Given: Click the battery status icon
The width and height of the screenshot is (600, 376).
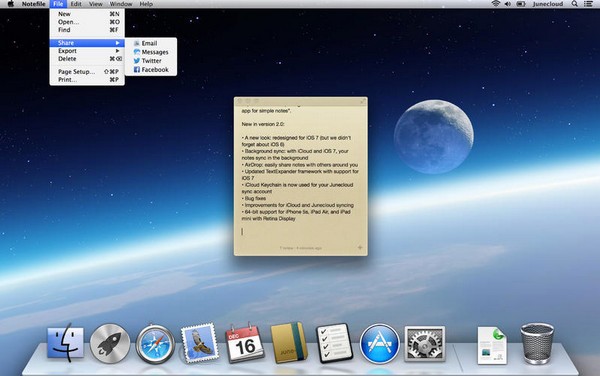Looking at the screenshot, I should (520, 4).
